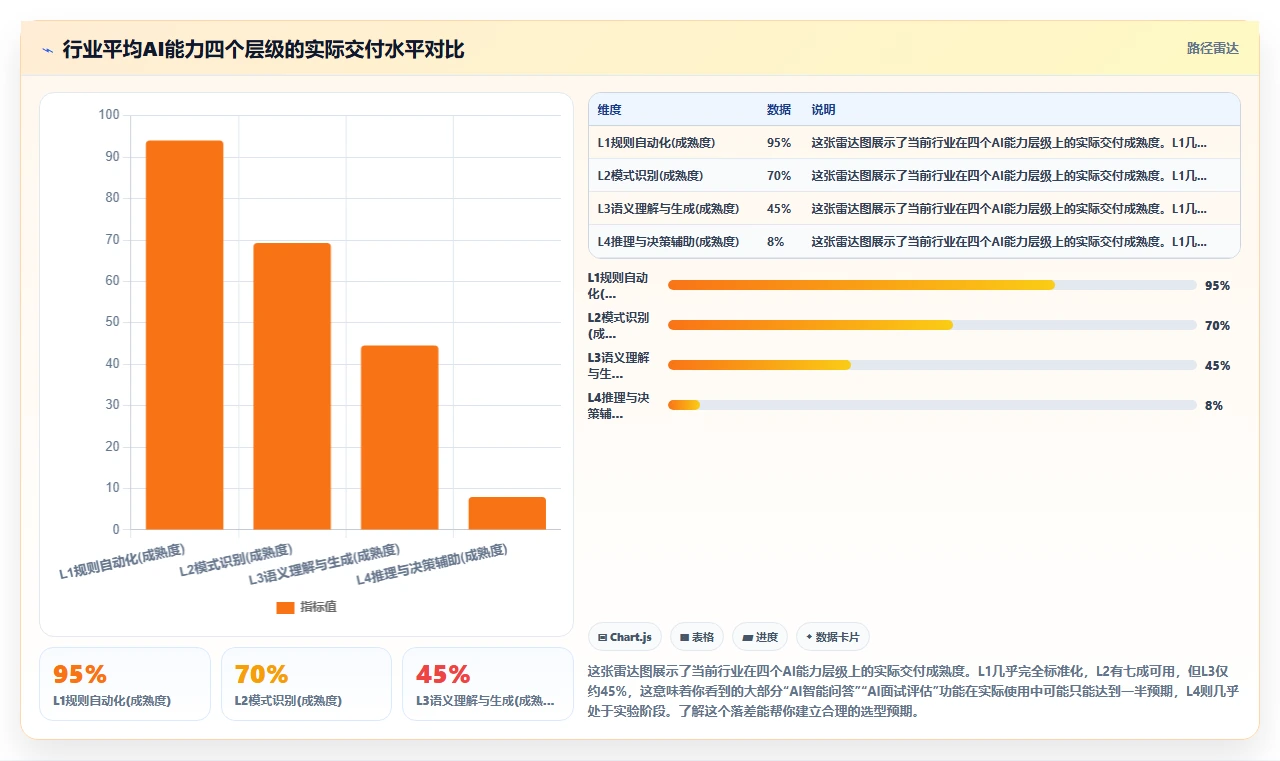Click the 45% value in the table
The width and height of the screenshot is (1280, 761).
pyautogui.click(x=779, y=208)
